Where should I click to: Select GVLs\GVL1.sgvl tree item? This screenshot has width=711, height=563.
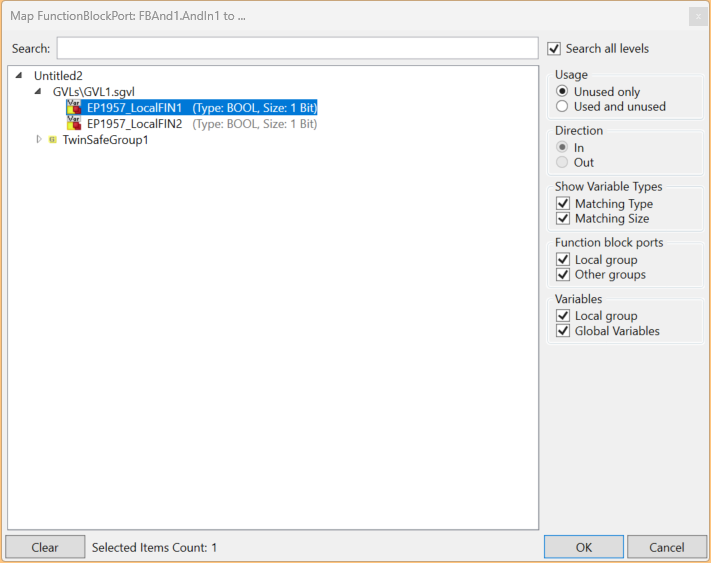point(93,92)
